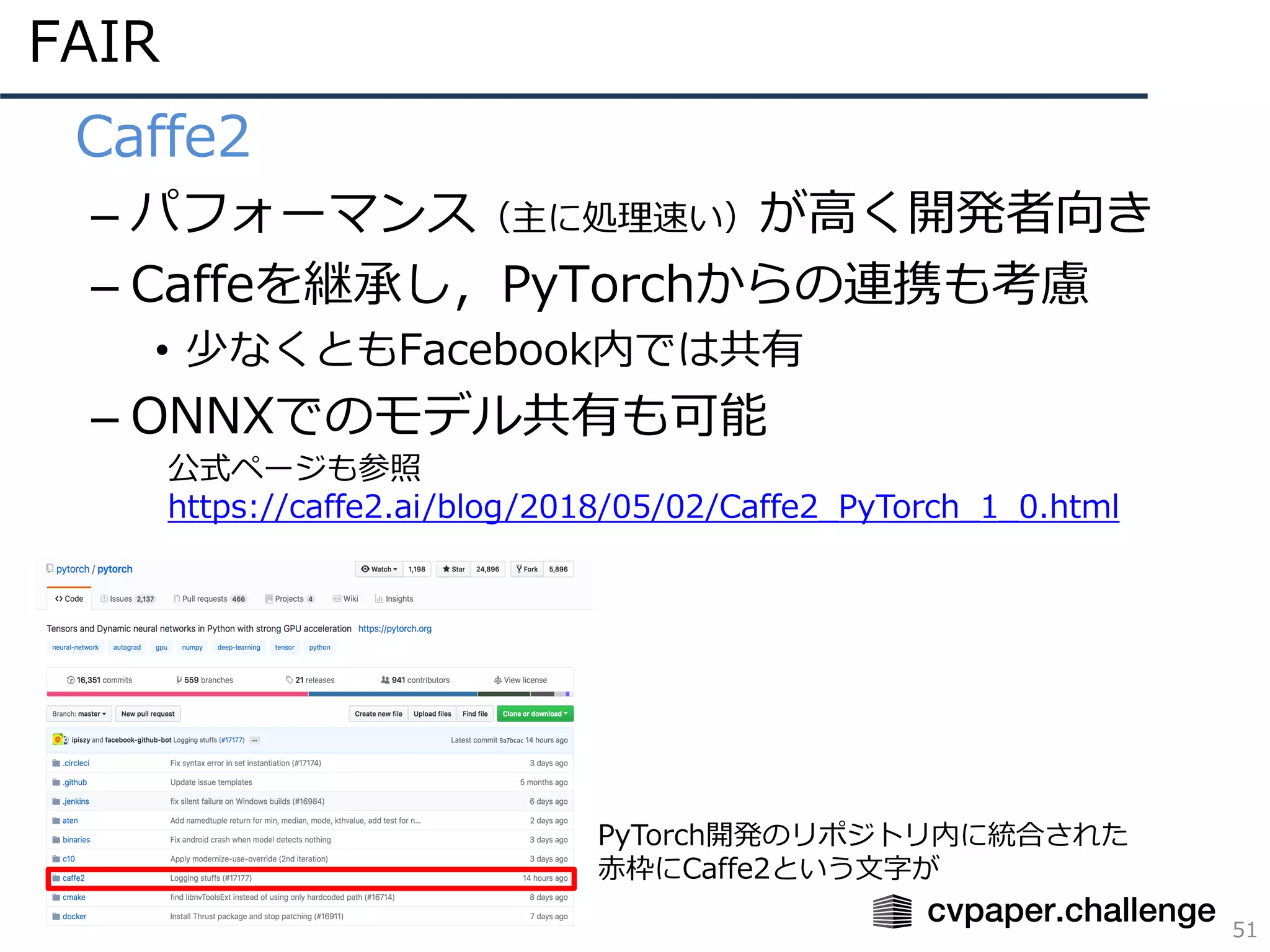Open the ipiszy author link
This screenshot has height=952, width=1270.
click(81, 740)
